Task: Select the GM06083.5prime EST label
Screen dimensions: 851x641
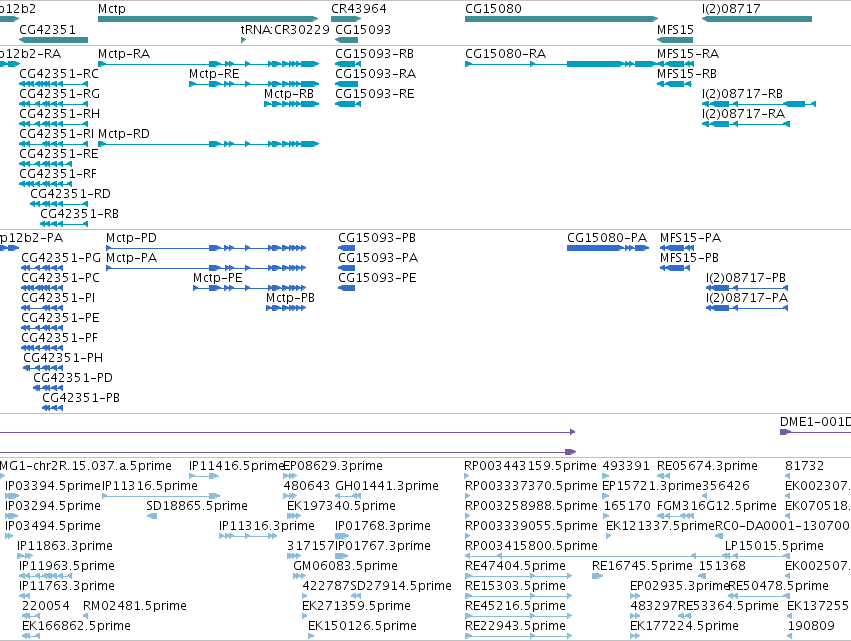Action: point(346,566)
